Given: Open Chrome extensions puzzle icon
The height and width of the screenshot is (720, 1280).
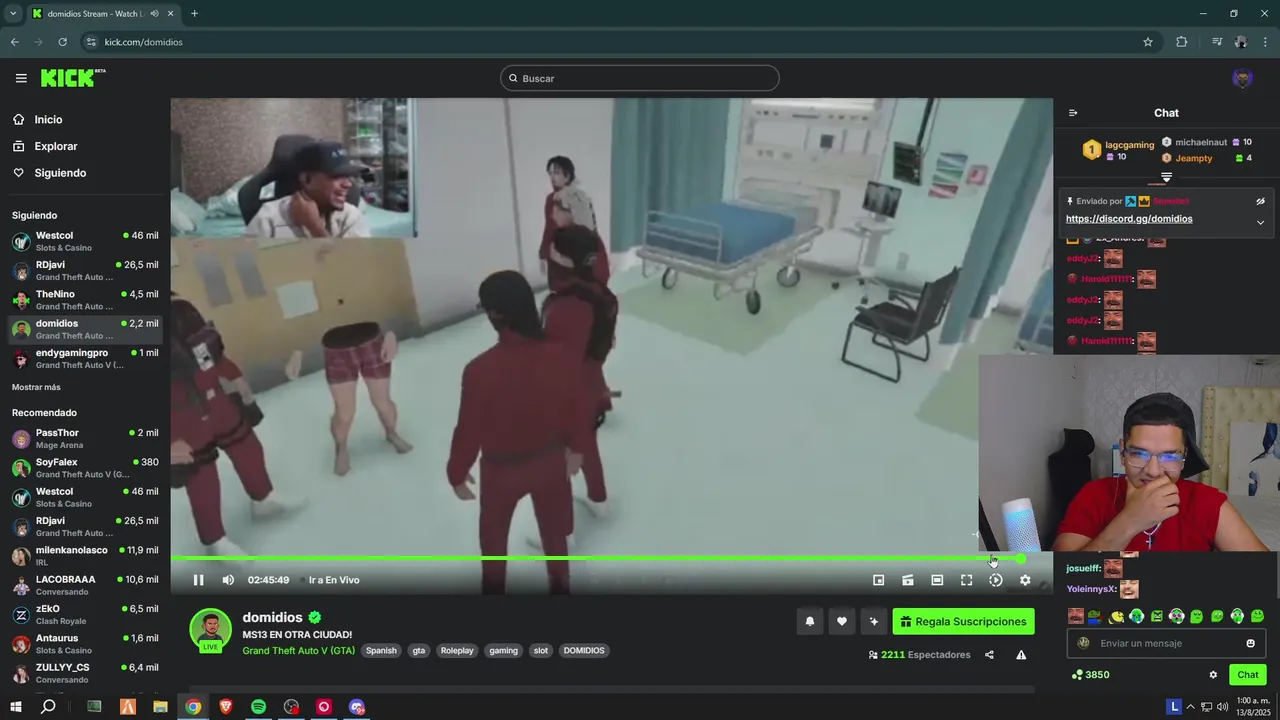Looking at the screenshot, I should 1182,42.
